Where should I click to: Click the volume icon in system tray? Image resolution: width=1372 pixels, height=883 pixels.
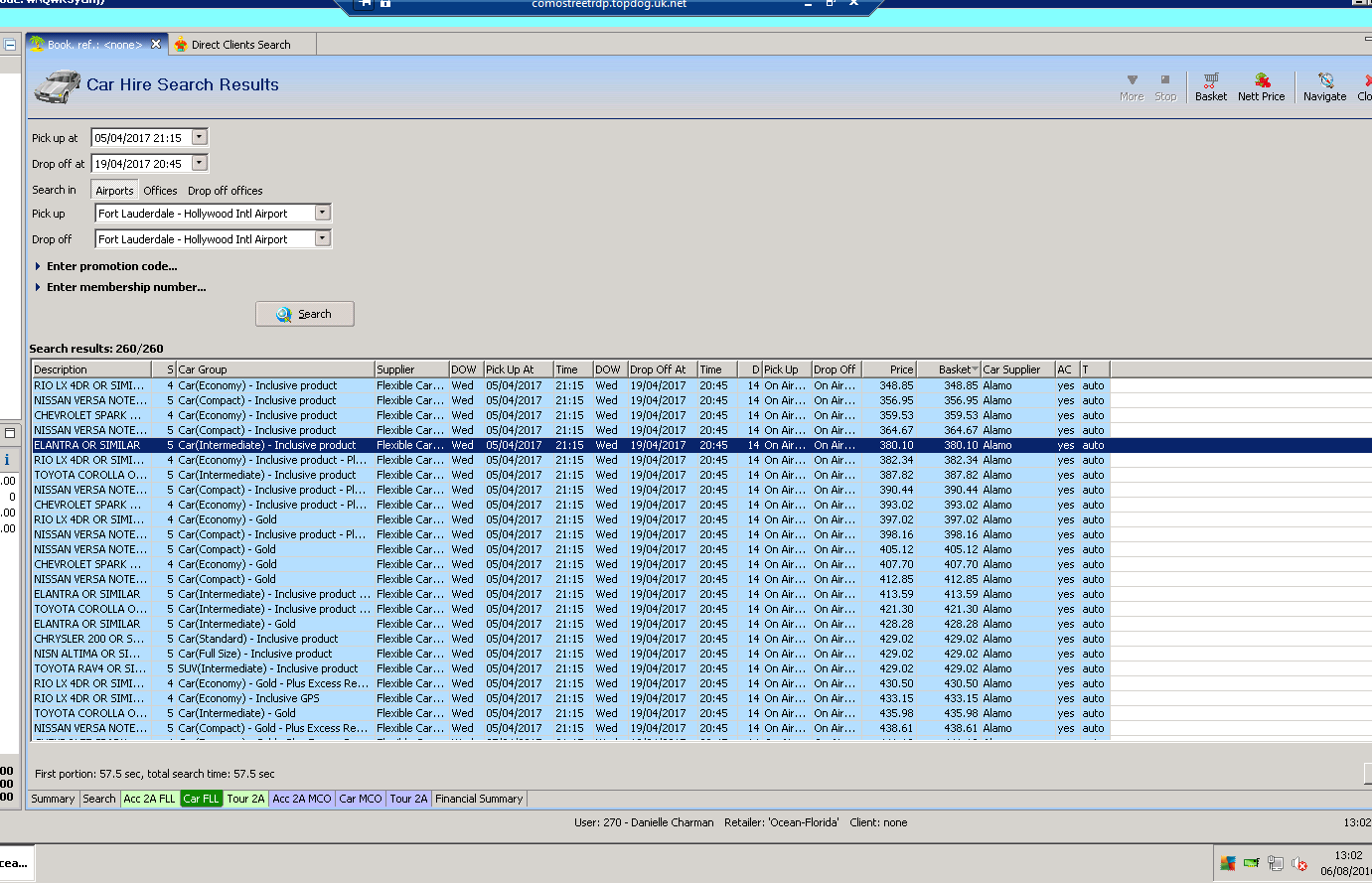click(x=1298, y=863)
